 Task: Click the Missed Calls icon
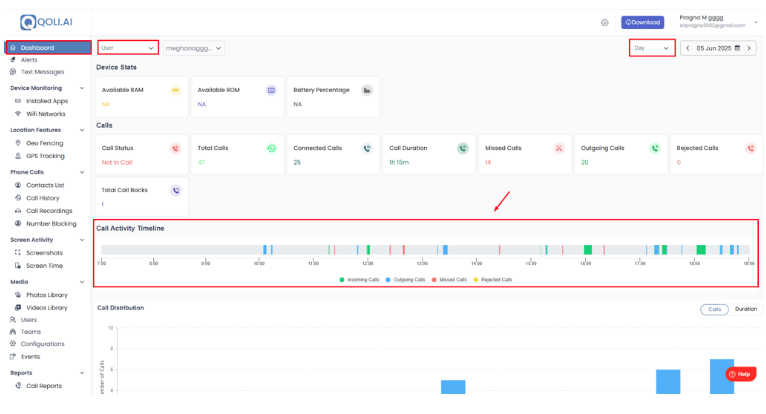pyautogui.click(x=559, y=148)
